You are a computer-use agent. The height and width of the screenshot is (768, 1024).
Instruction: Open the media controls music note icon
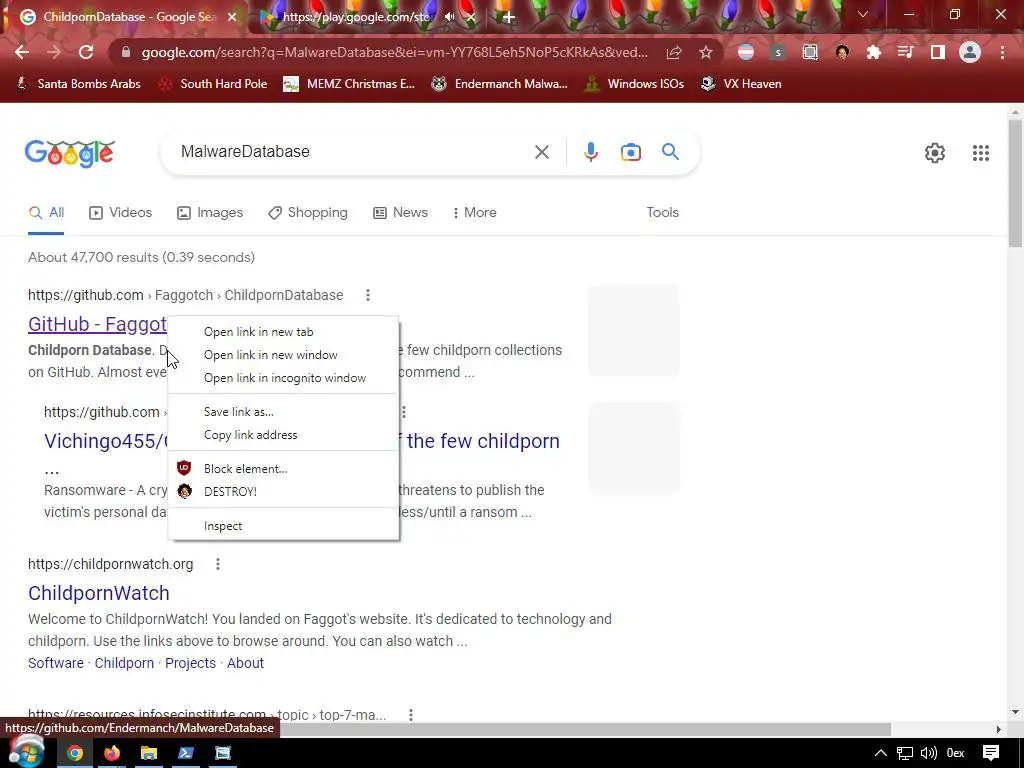point(905,52)
